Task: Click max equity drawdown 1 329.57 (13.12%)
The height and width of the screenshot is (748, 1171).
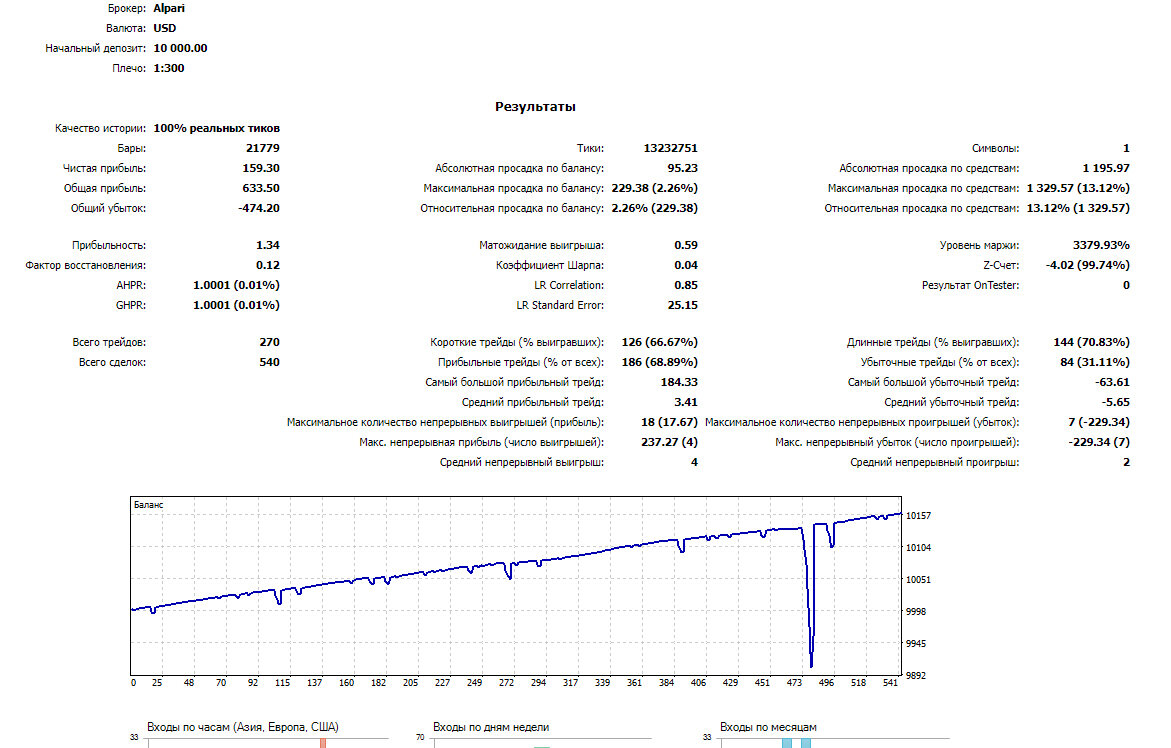Action: 1078,188
